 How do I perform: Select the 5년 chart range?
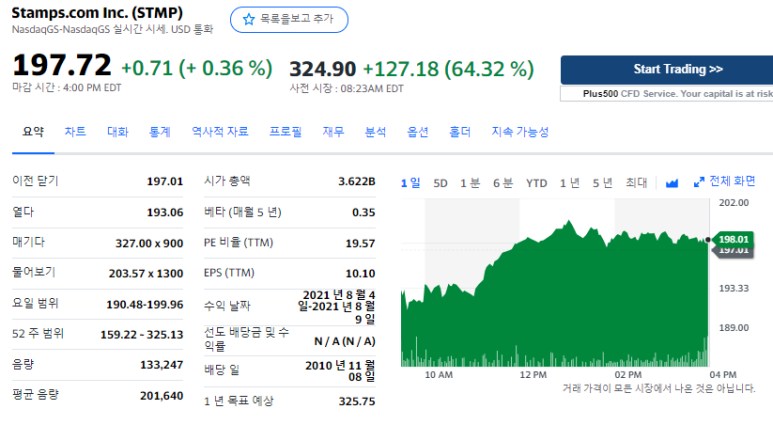pyautogui.click(x=602, y=183)
